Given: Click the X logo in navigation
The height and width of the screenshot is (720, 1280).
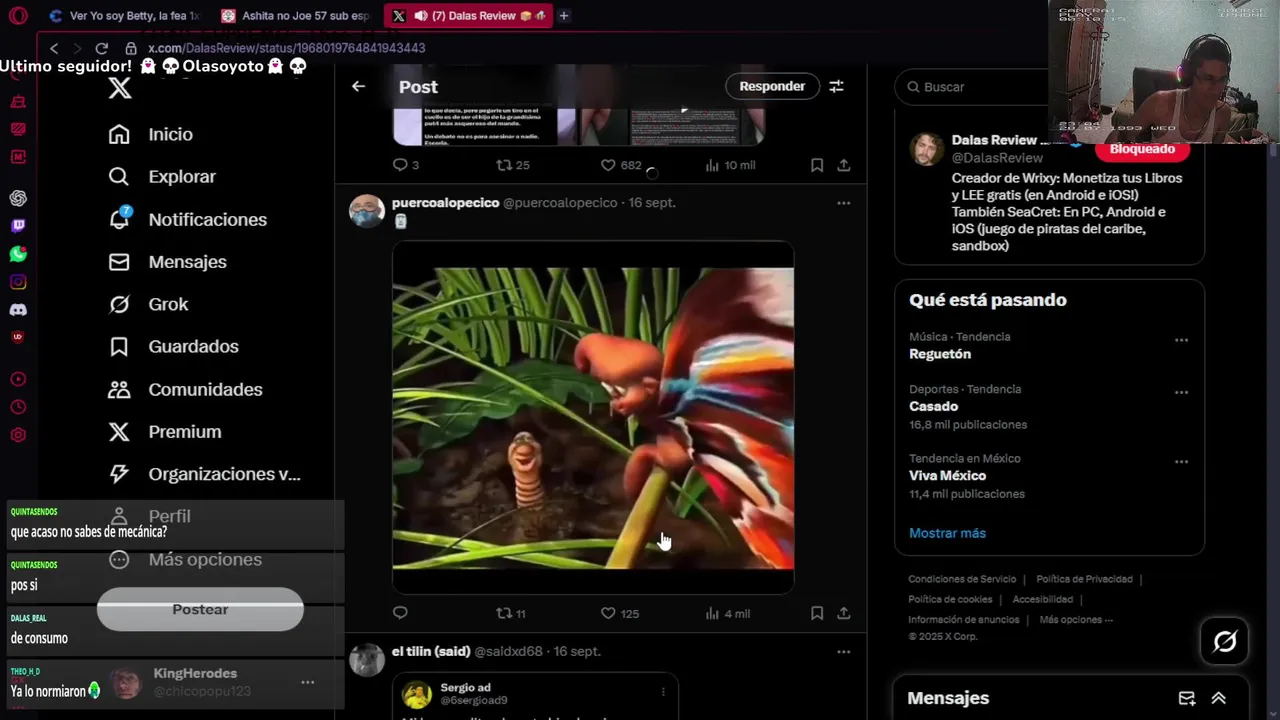Looking at the screenshot, I should click(120, 88).
